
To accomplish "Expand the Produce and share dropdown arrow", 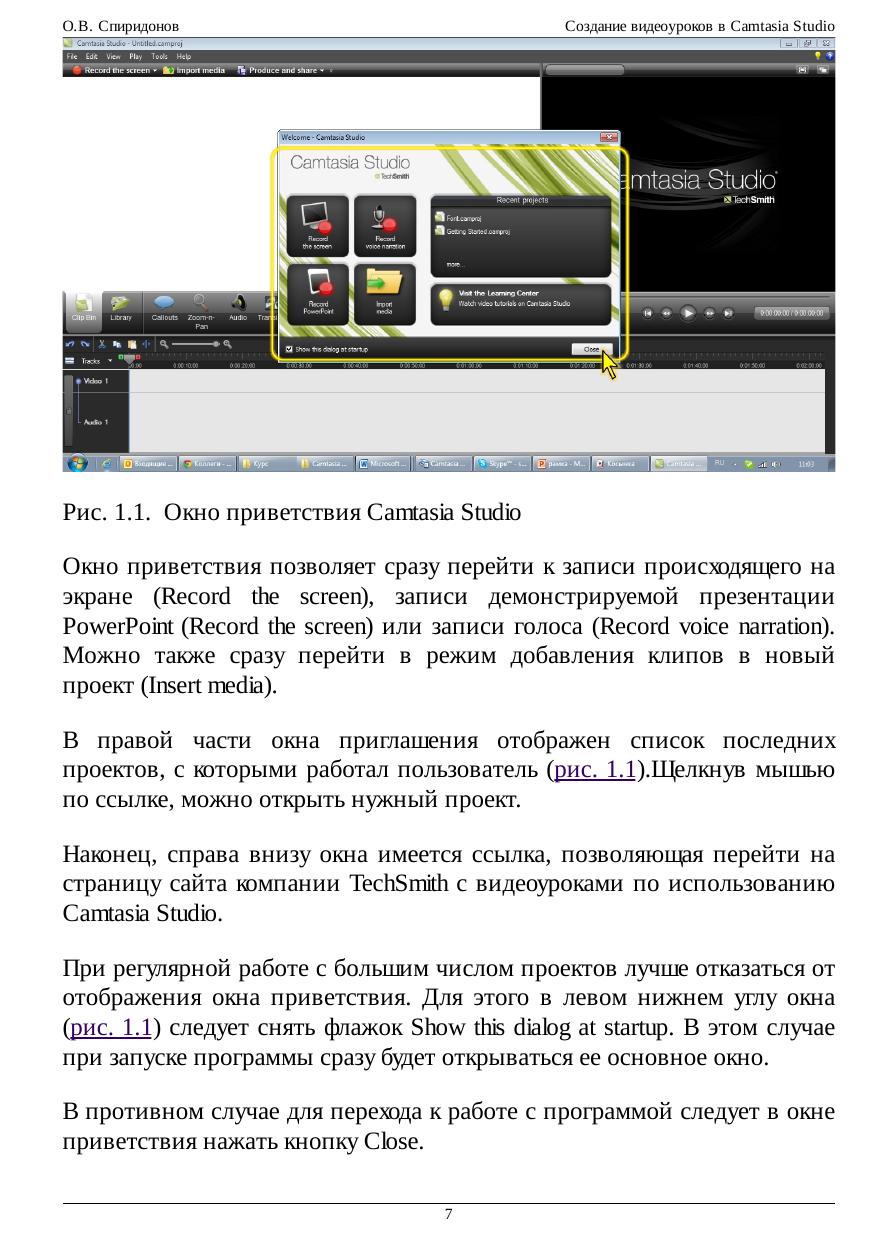I will (x=323, y=71).
